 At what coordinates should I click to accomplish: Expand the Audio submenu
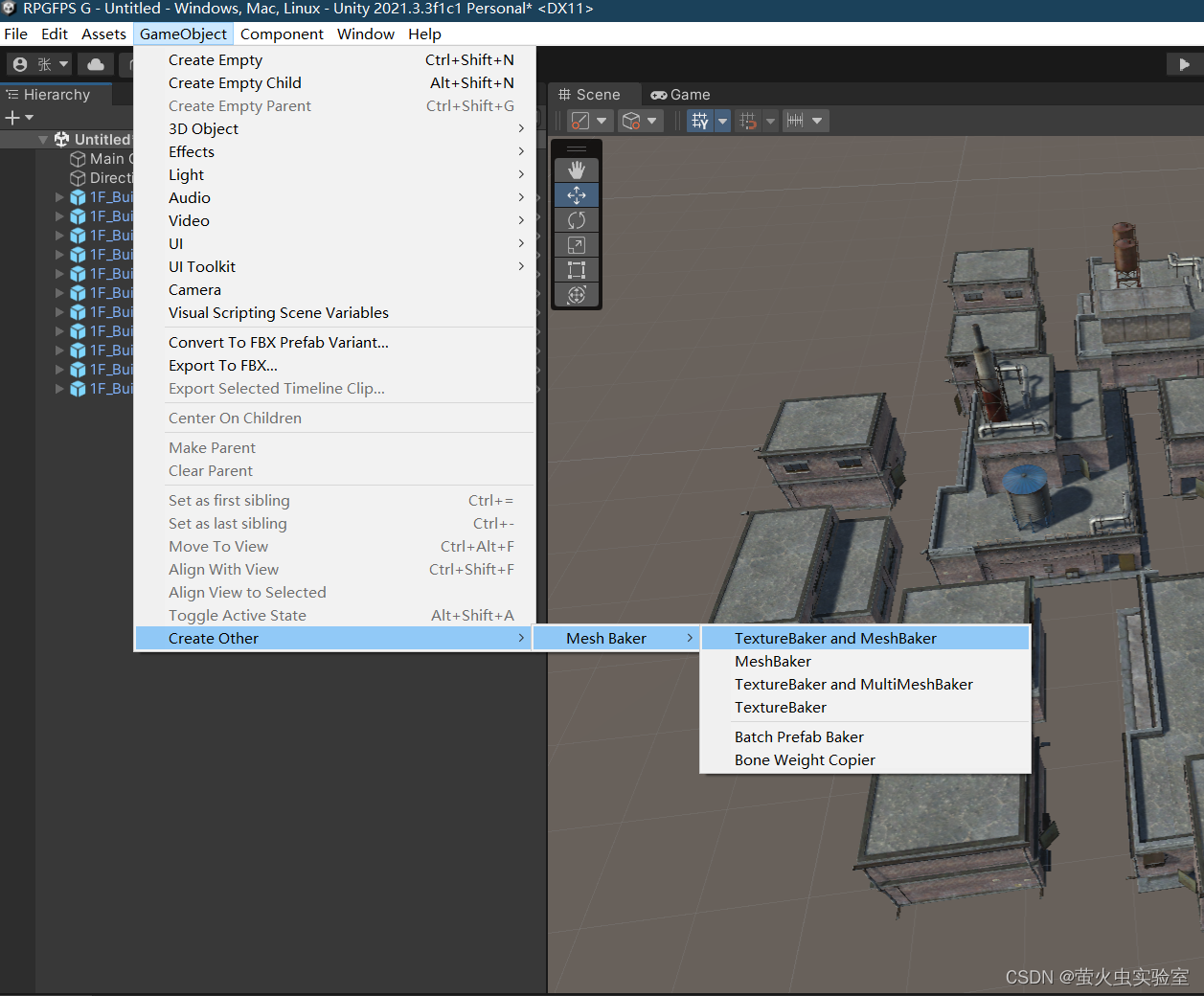(x=334, y=198)
